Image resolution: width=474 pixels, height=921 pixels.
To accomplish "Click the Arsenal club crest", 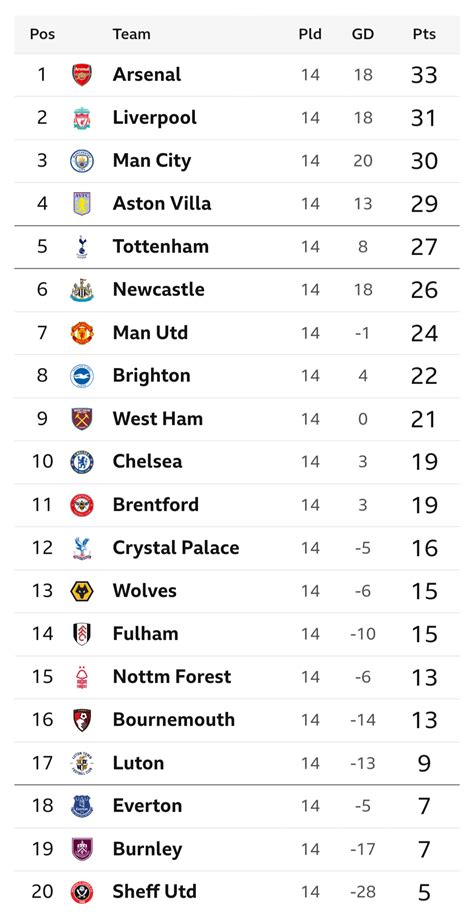I will pyautogui.click(x=82, y=75).
